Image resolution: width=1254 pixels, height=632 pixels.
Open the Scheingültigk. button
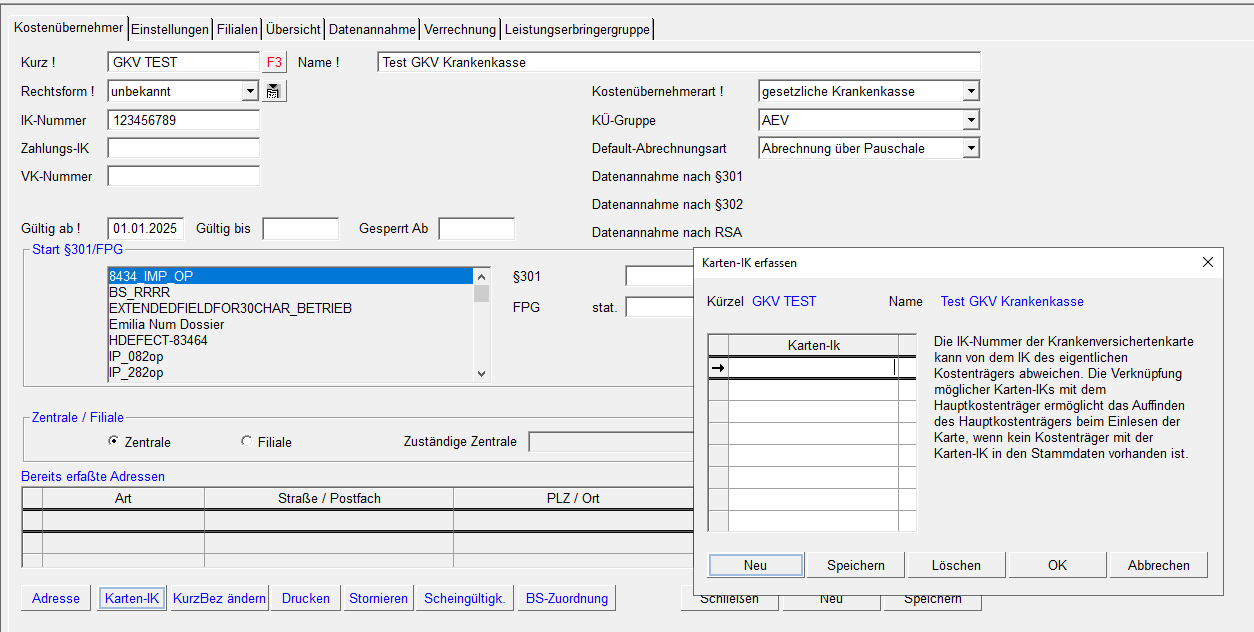(465, 598)
